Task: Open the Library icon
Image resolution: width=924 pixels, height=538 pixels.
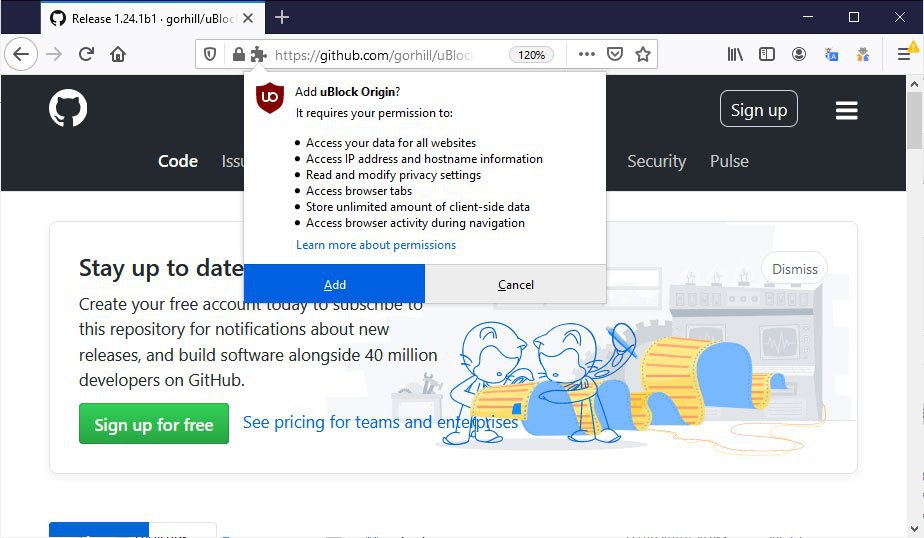Action: (735, 54)
